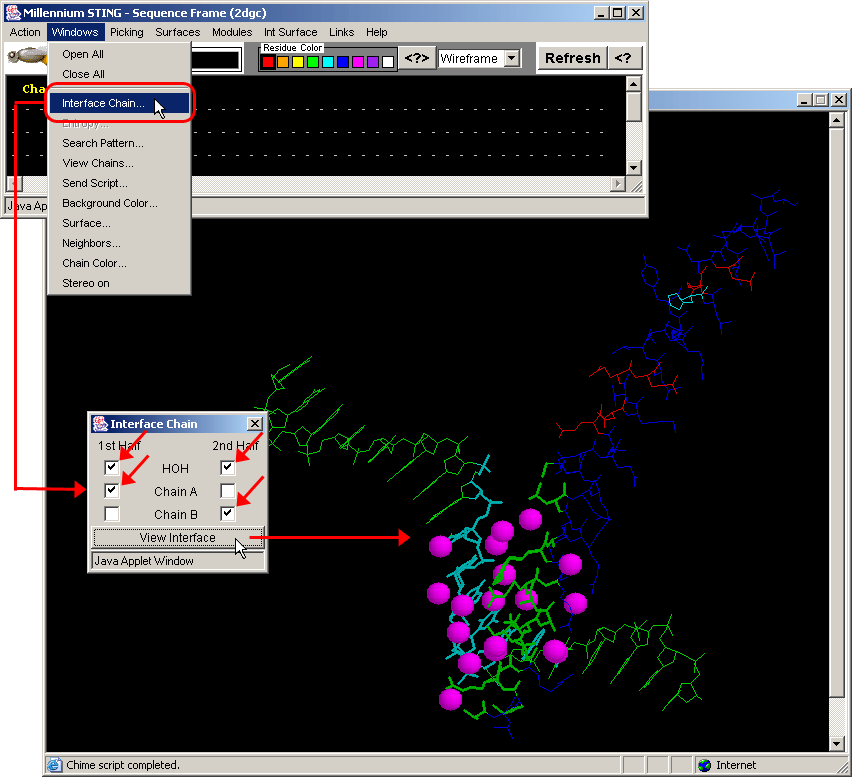Select Interface Chain... menu entry

point(120,103)
